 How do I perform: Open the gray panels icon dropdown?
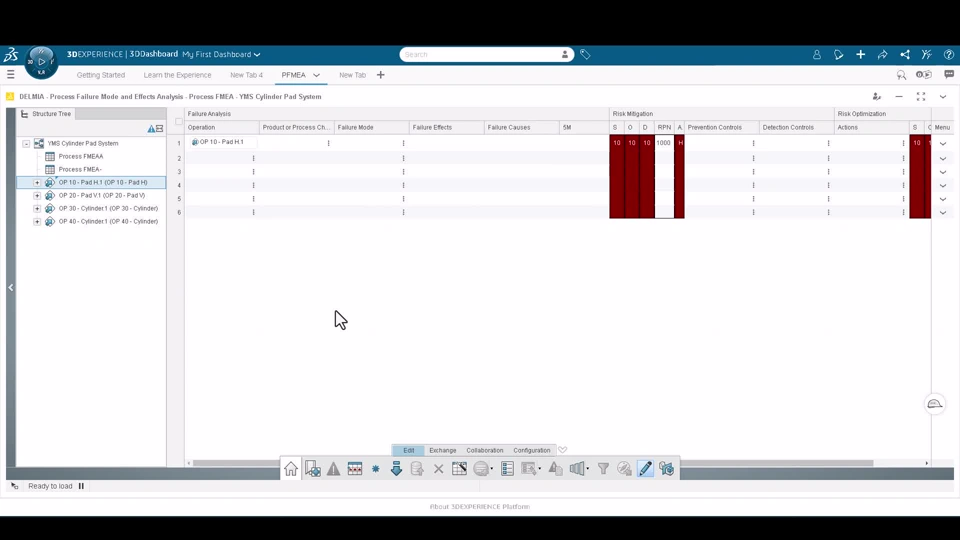(588, 469)
